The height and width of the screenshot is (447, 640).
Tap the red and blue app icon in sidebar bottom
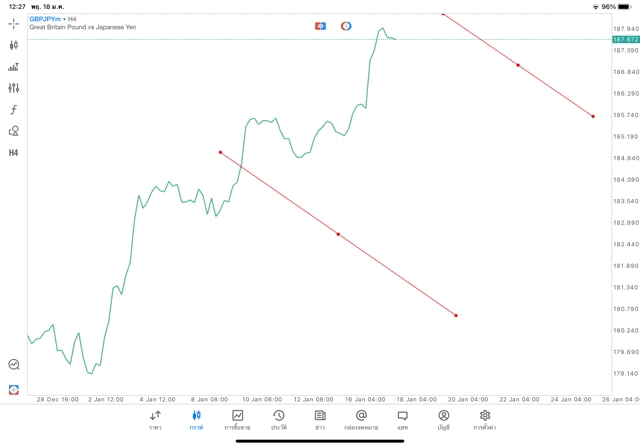(14, 388)
